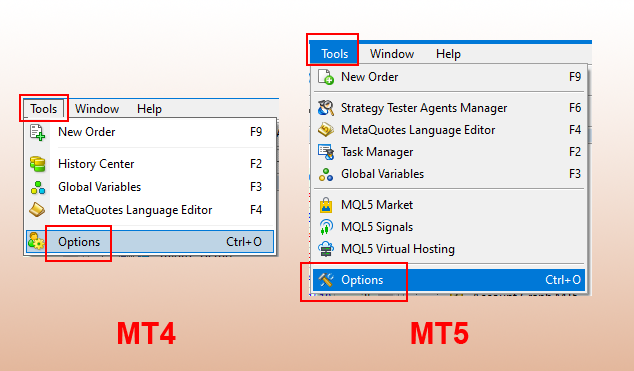Click the History Center database icon in MT4
The image size is (634, 371).
pos(37,164)
